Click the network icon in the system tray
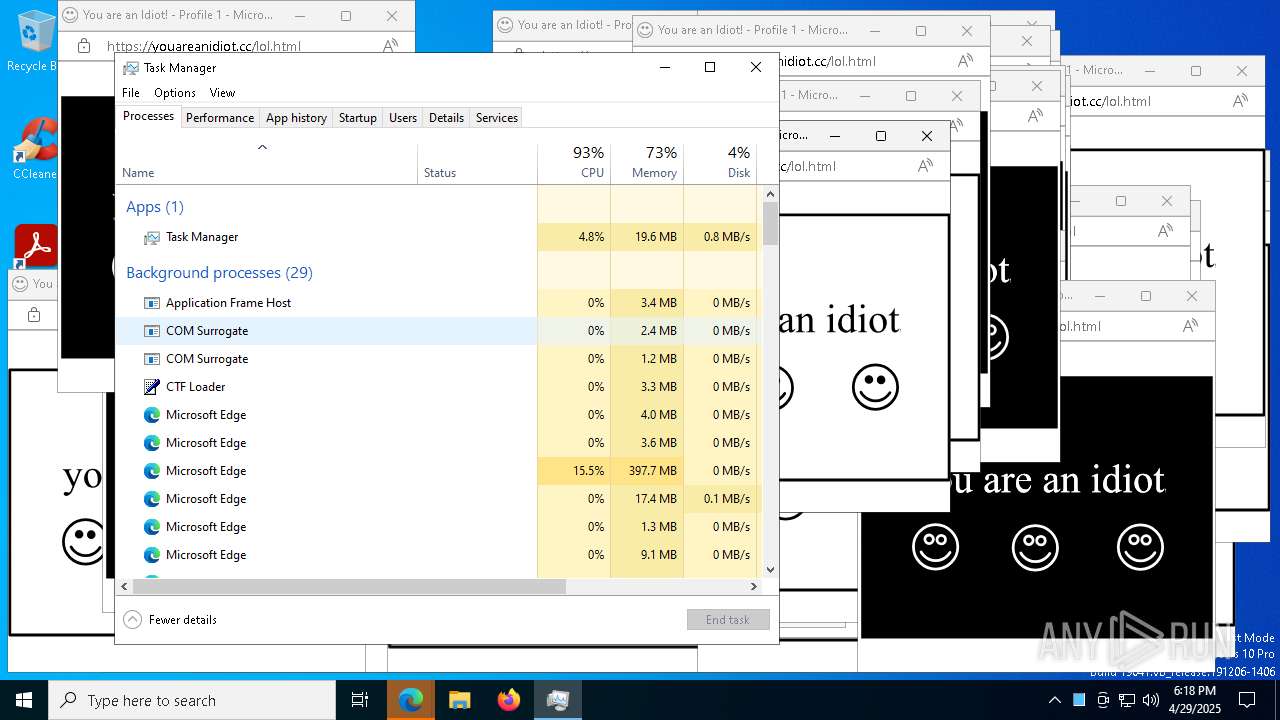 click(x=1125, y=700)
